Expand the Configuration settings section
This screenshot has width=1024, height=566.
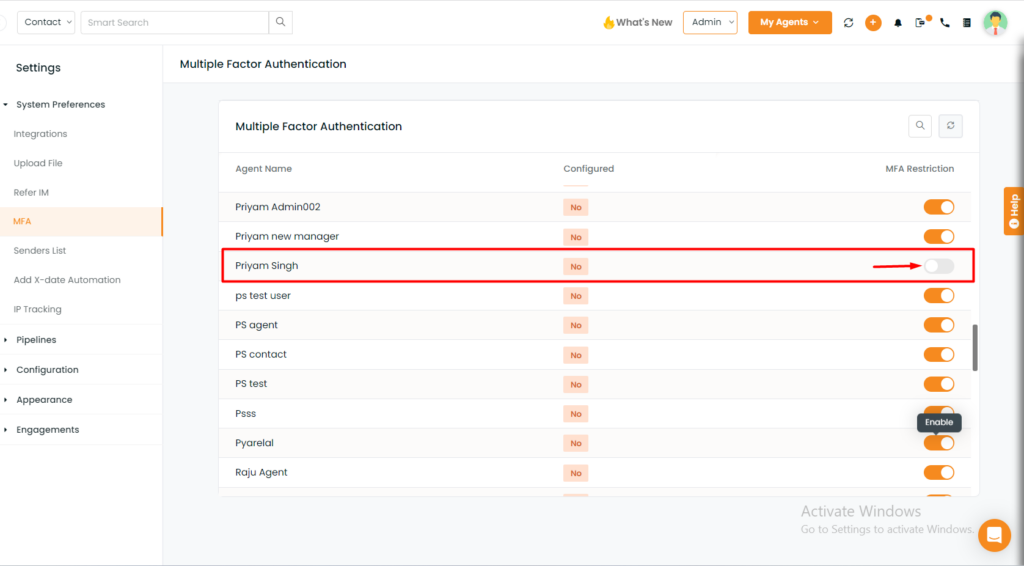pyautogui.click(x=47, y=369)
